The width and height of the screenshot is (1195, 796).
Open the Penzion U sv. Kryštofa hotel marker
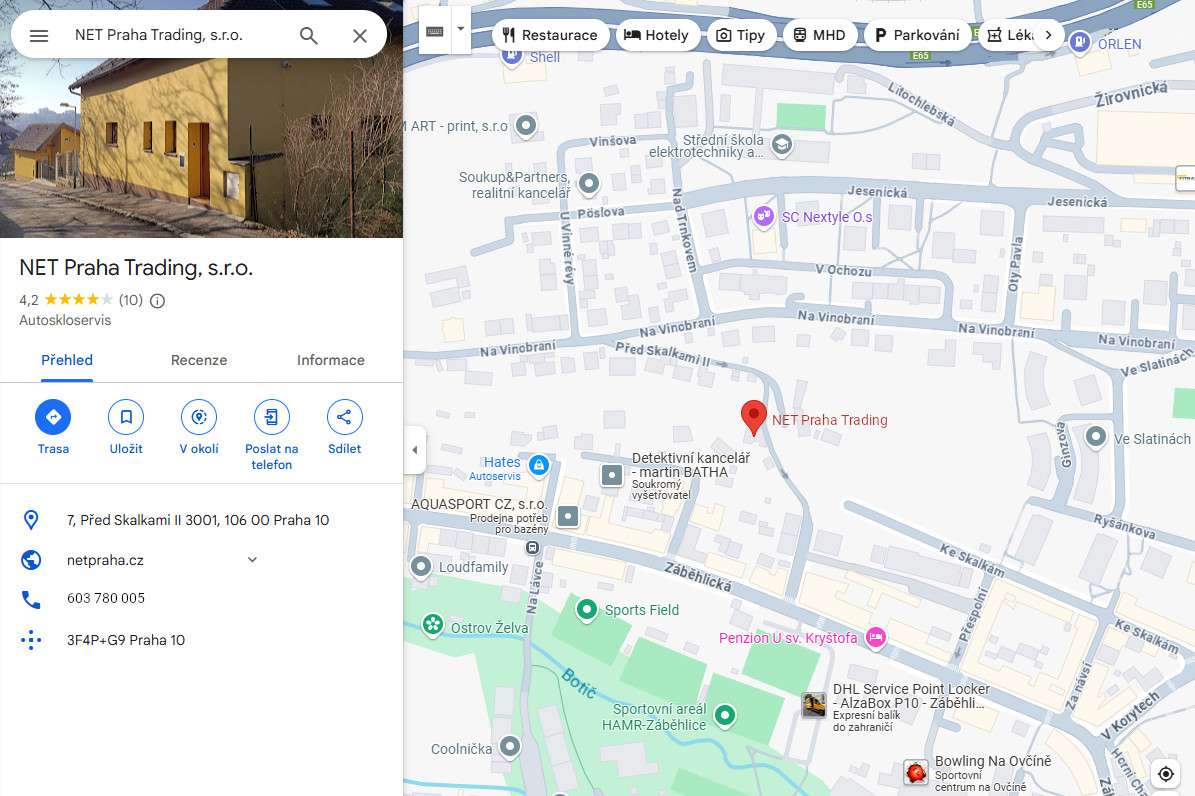pyautogui.click(x=876, y=637)
